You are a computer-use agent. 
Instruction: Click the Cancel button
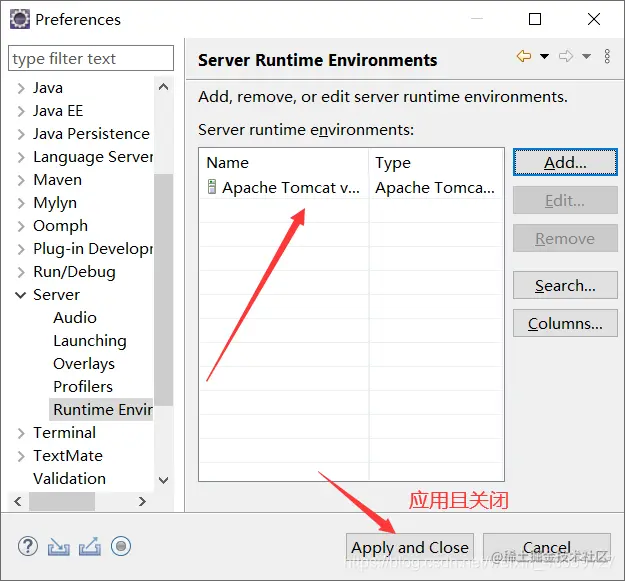pyautogui.click(x=547, y=547)
